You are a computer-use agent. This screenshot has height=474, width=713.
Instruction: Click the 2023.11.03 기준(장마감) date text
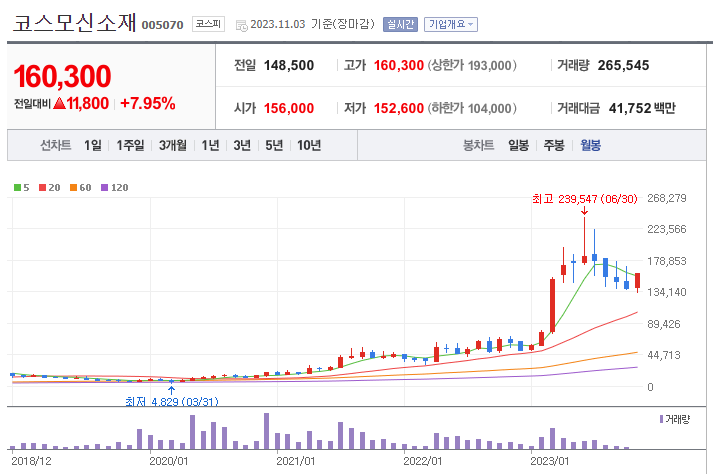[312, 24]
